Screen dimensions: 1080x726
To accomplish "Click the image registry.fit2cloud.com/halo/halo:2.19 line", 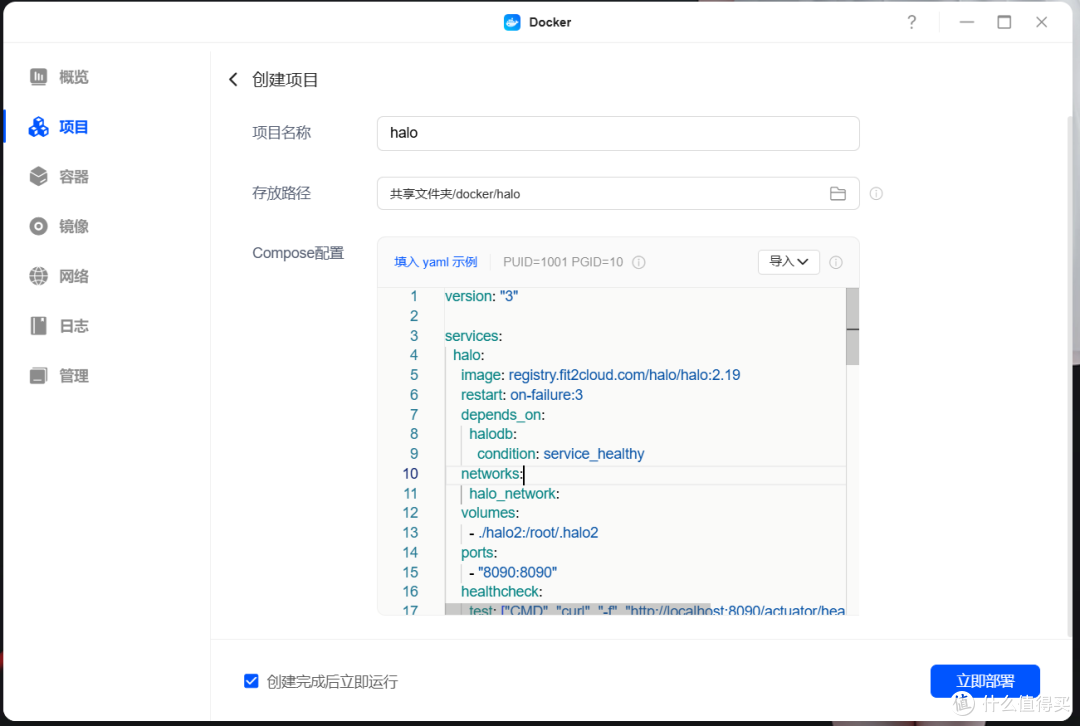I will pyautogui.click(x=601, y=375).
